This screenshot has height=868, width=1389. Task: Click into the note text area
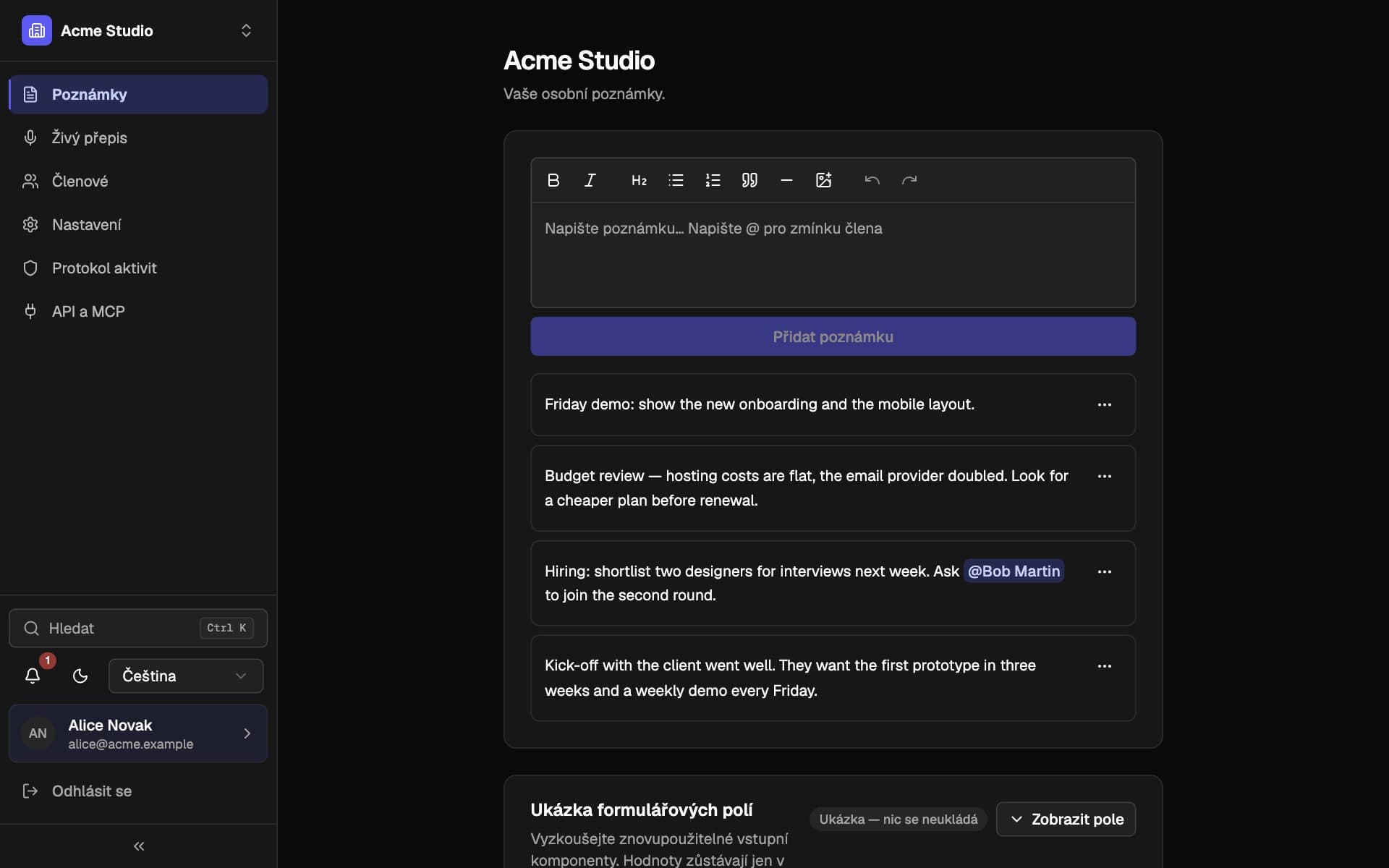click(x=833, y=255)
